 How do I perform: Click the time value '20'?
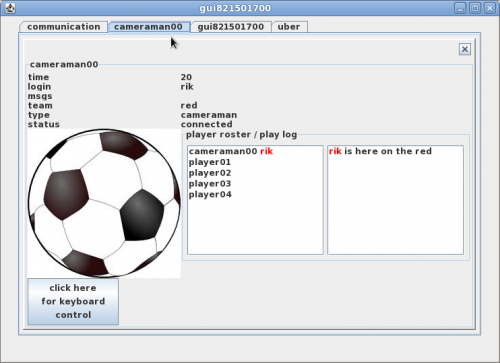tap(186, 77)
